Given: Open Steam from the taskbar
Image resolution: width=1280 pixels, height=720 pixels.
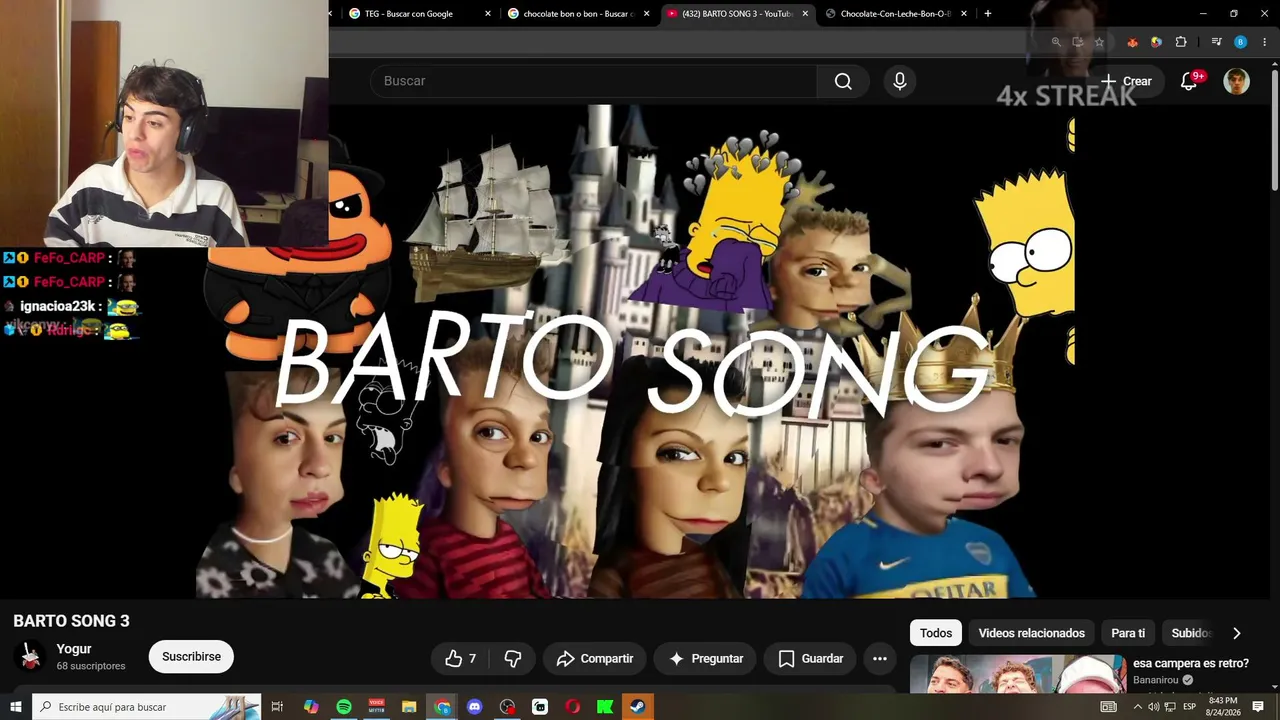Looking at the screenshot, I should click(x=637, y=707).
